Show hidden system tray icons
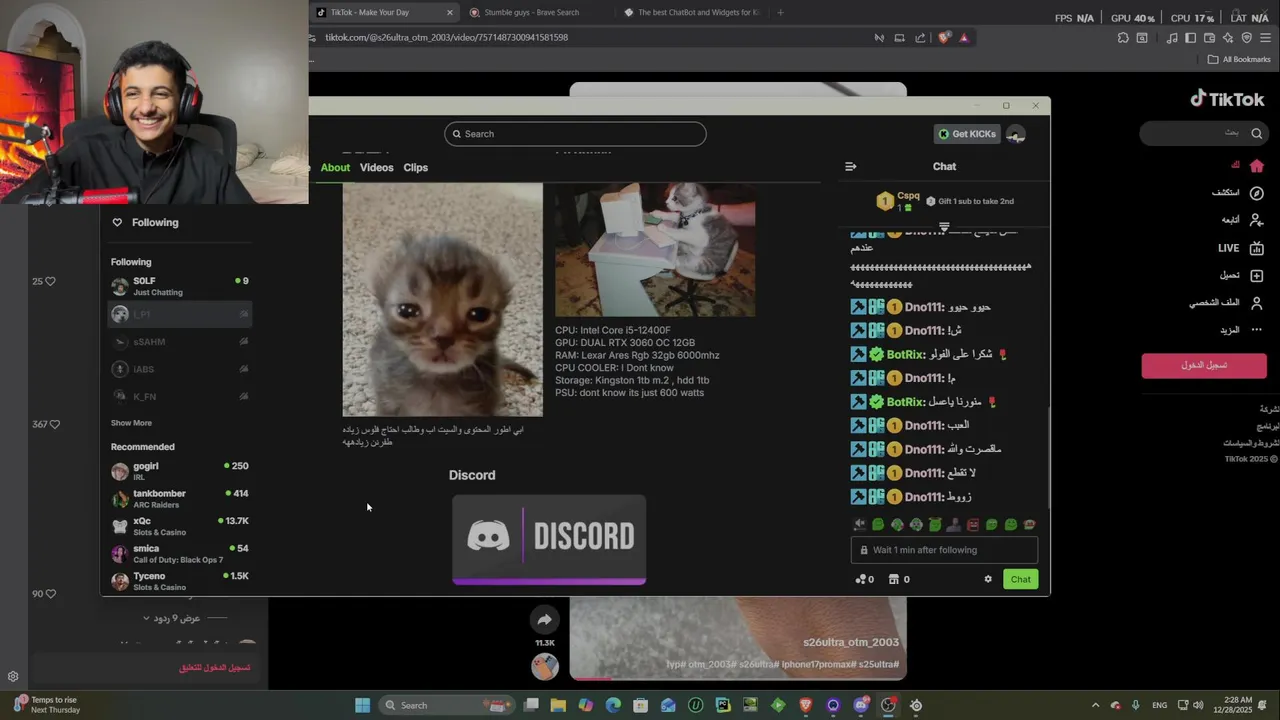Viewport: 1280px width, 720px height. click(1095, 705)
